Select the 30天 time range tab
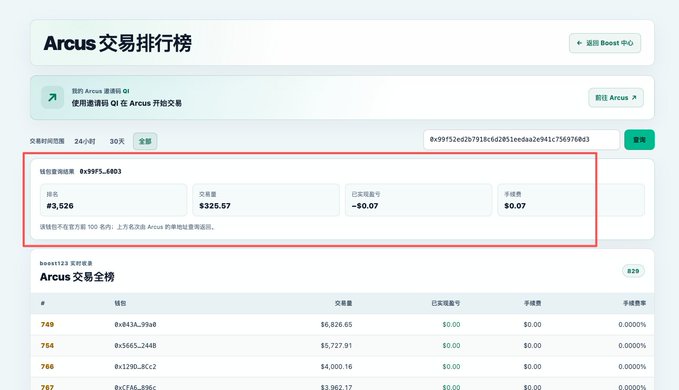679x390 pixels. (x=117, y=141)
